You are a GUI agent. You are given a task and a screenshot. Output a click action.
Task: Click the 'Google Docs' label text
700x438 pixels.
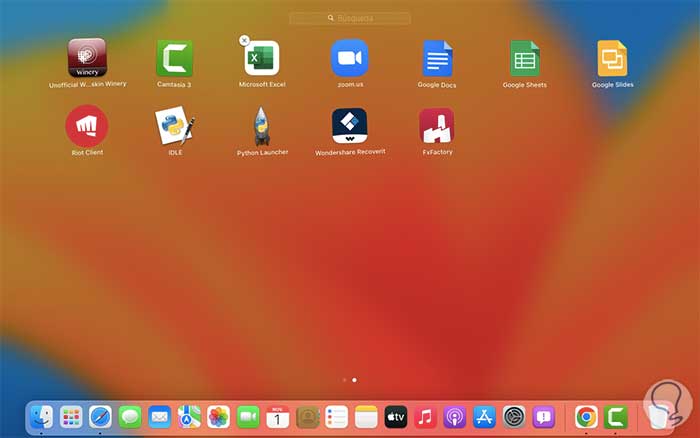437,85
